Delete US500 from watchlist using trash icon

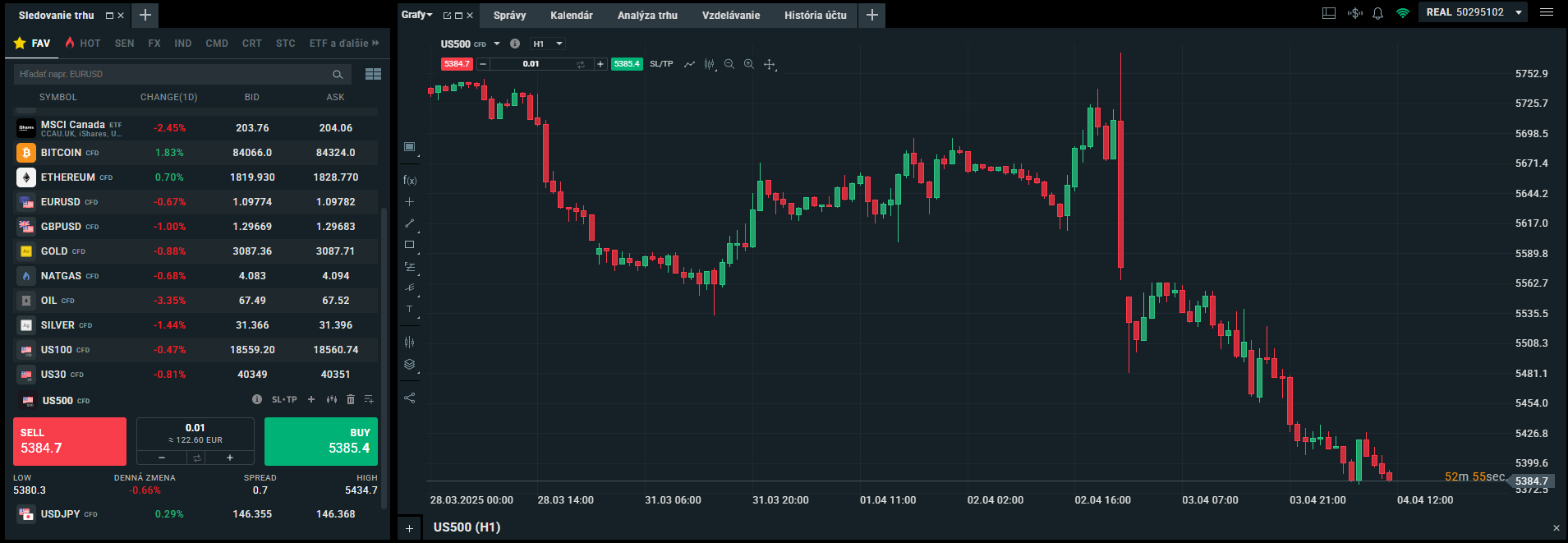click(351, 399)
